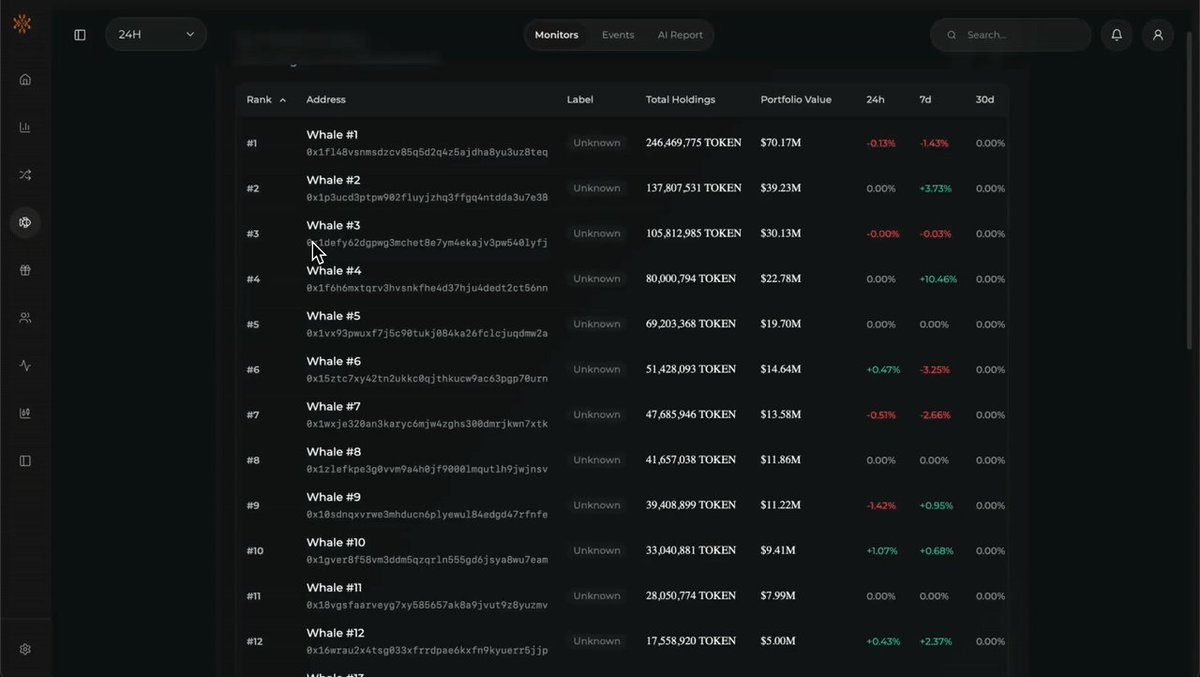1200x677 pixels.
Task: Open Whale #2 name
Action: tap(333, 180)
